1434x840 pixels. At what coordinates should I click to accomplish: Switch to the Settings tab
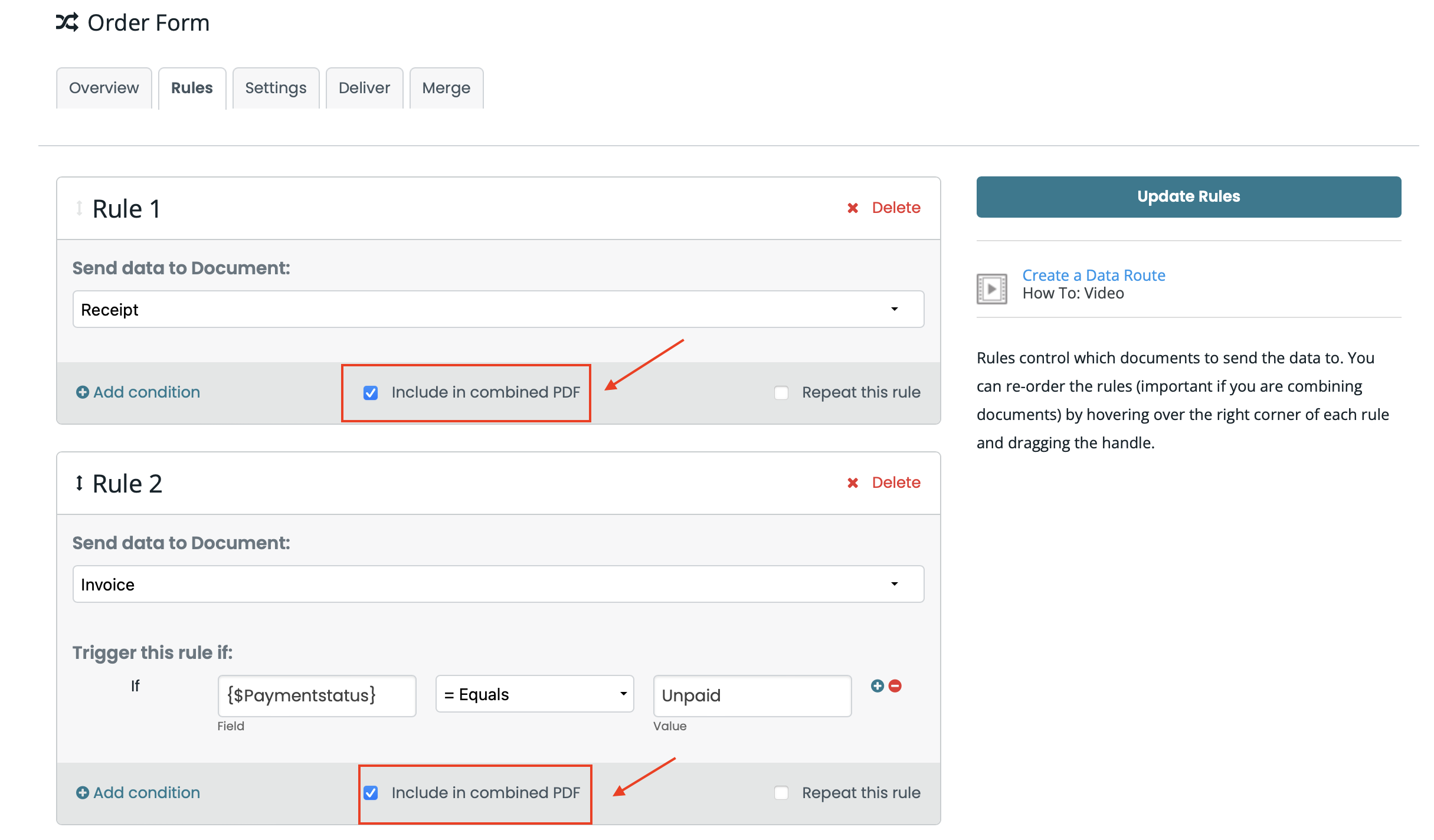pyautogui.click(x=276, y=88)
